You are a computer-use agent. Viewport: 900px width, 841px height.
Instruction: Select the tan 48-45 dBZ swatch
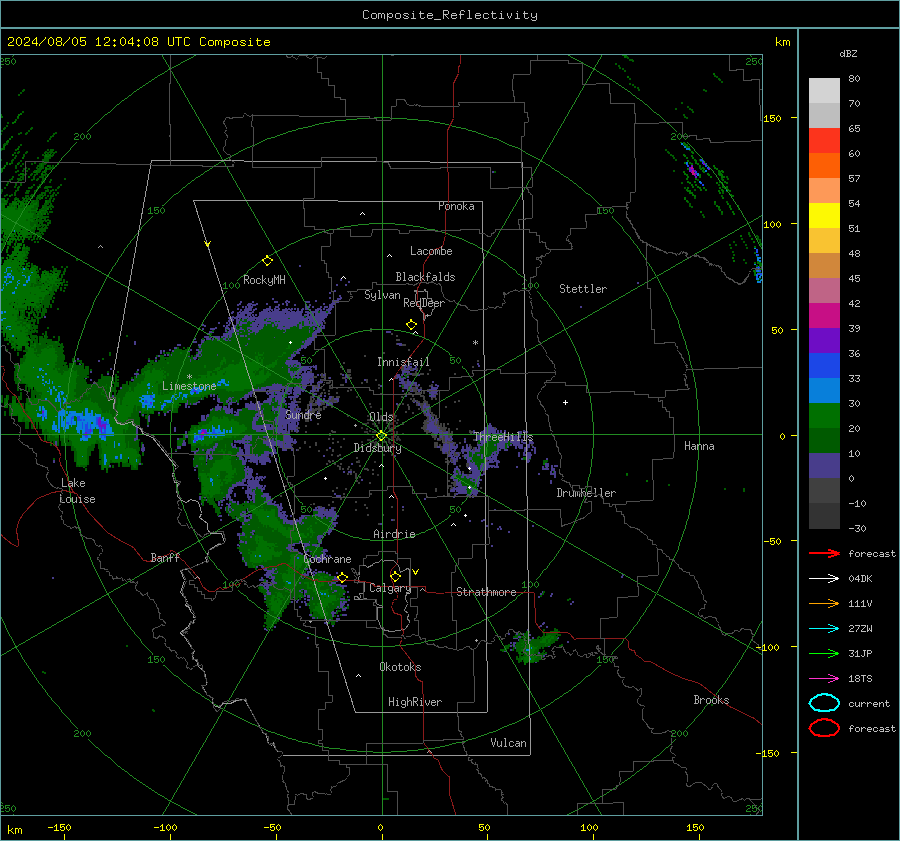click(x=824, y=266)
